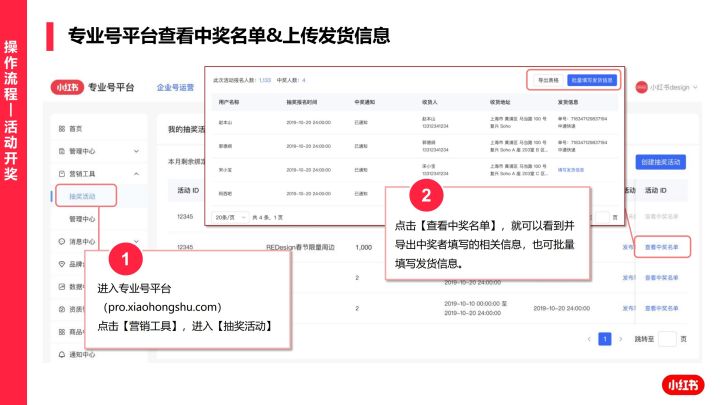Go to previous page with left arrow

589,339
